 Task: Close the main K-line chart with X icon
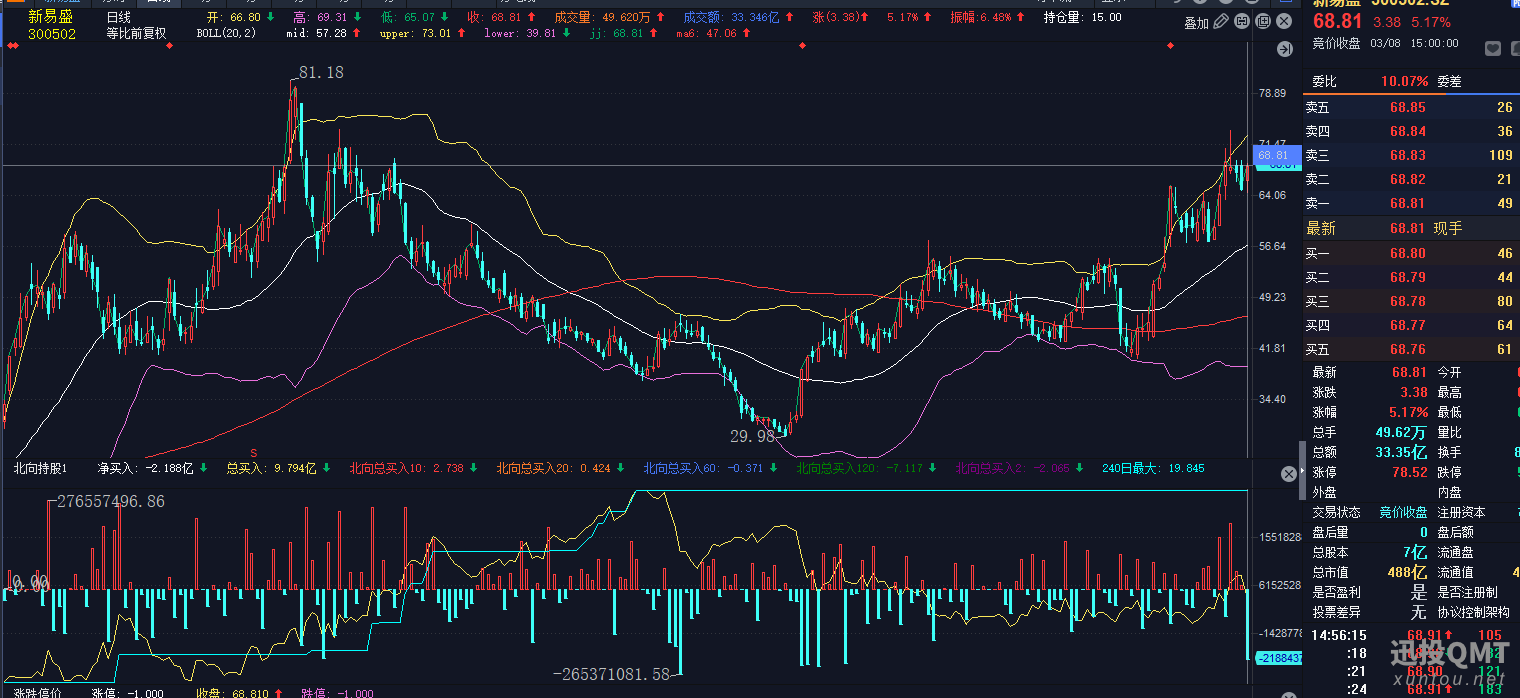click(x=1283, y=22)
